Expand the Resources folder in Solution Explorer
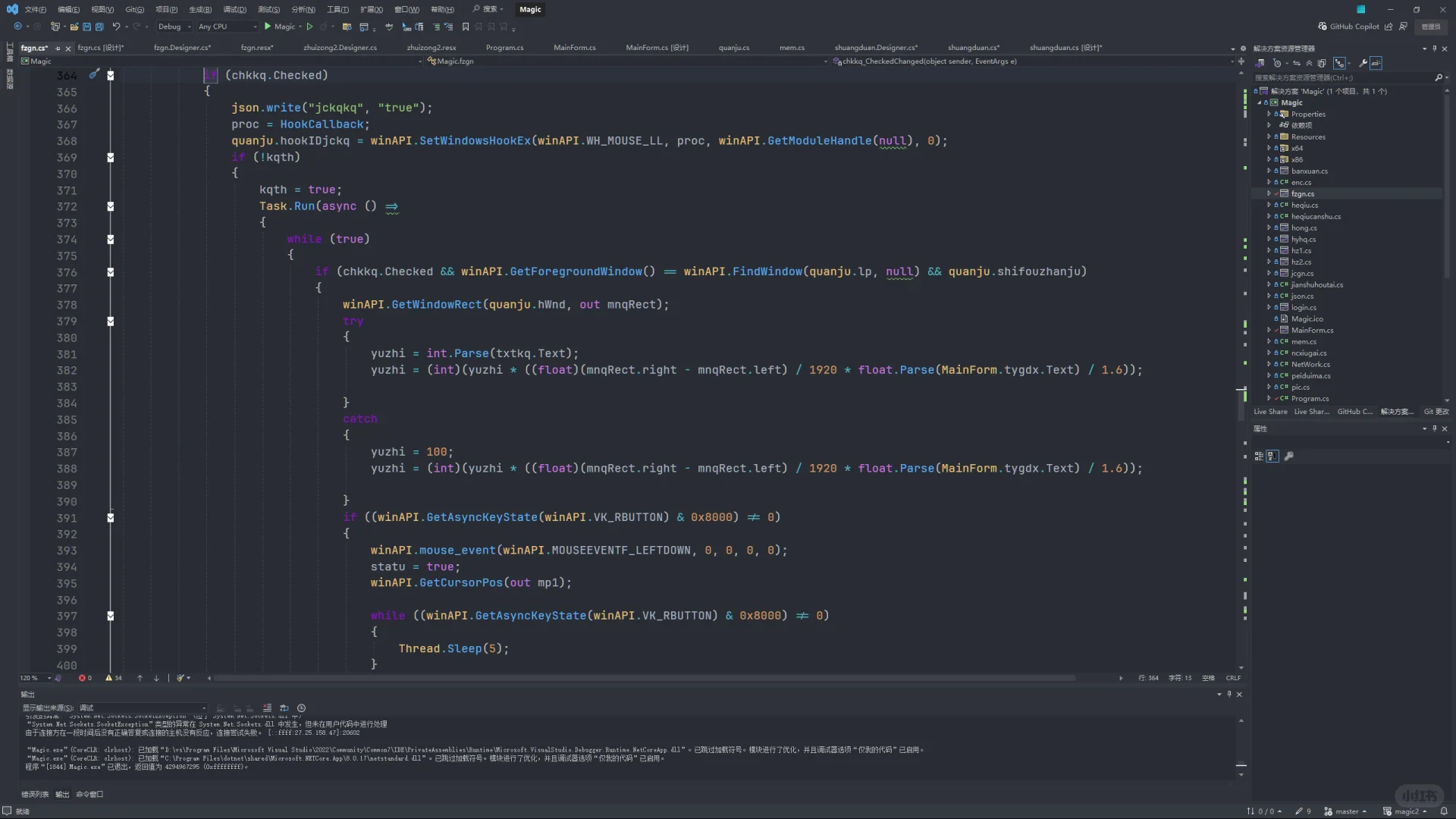 pos(1269,137)
